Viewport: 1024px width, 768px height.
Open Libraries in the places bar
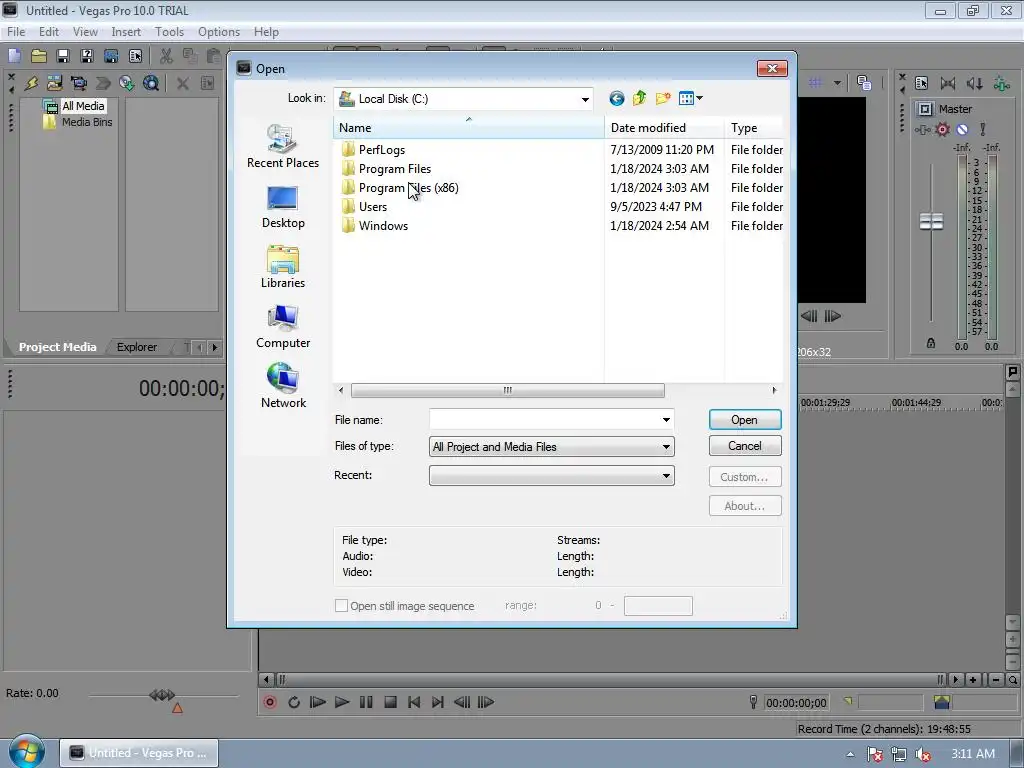[283, 267]
